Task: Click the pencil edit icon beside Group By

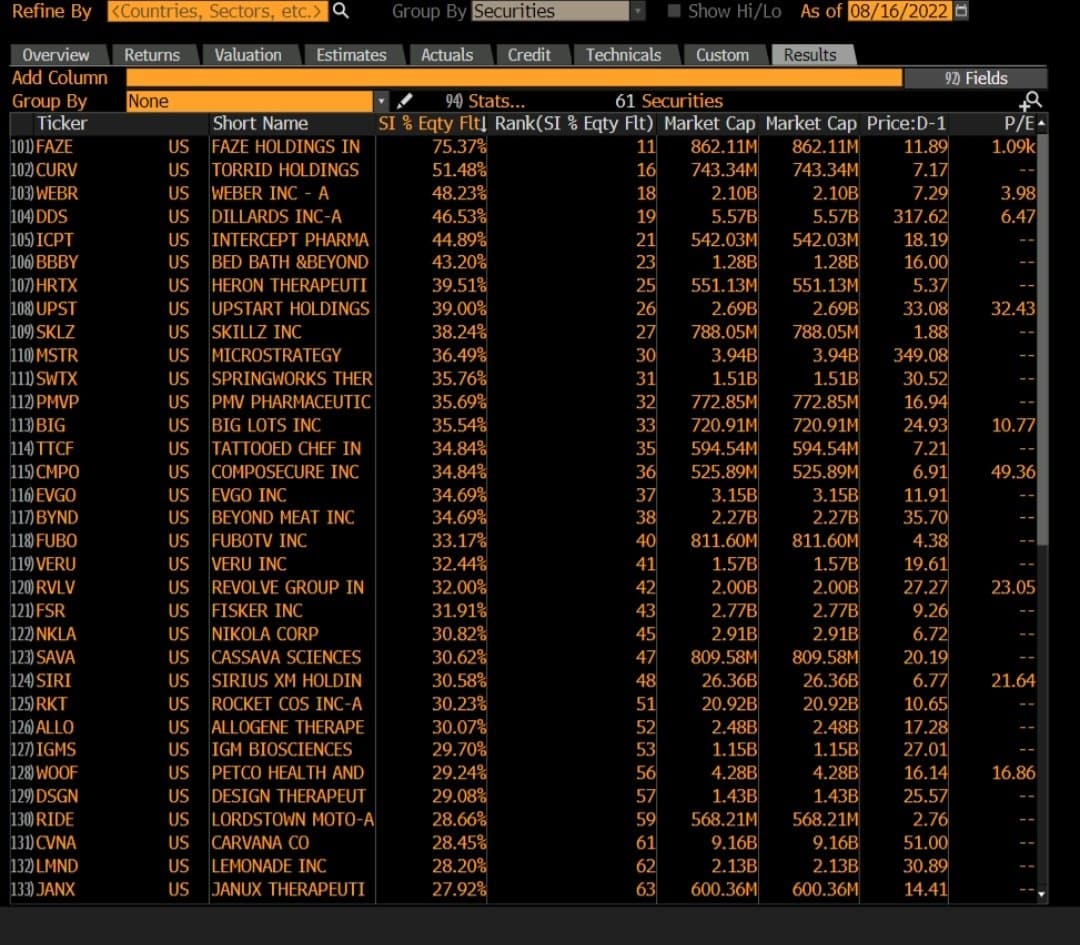Action: point(405,101)
